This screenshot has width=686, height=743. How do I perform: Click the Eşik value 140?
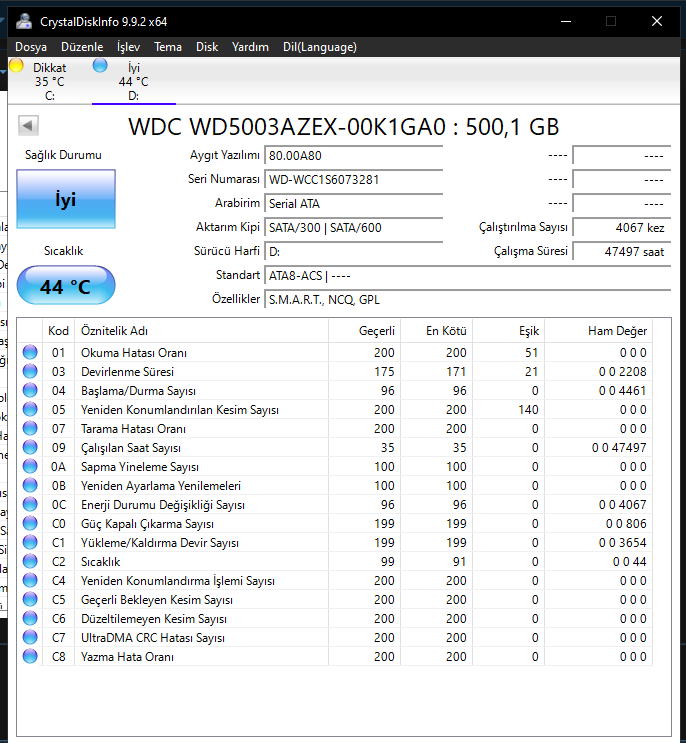point(528,410)
